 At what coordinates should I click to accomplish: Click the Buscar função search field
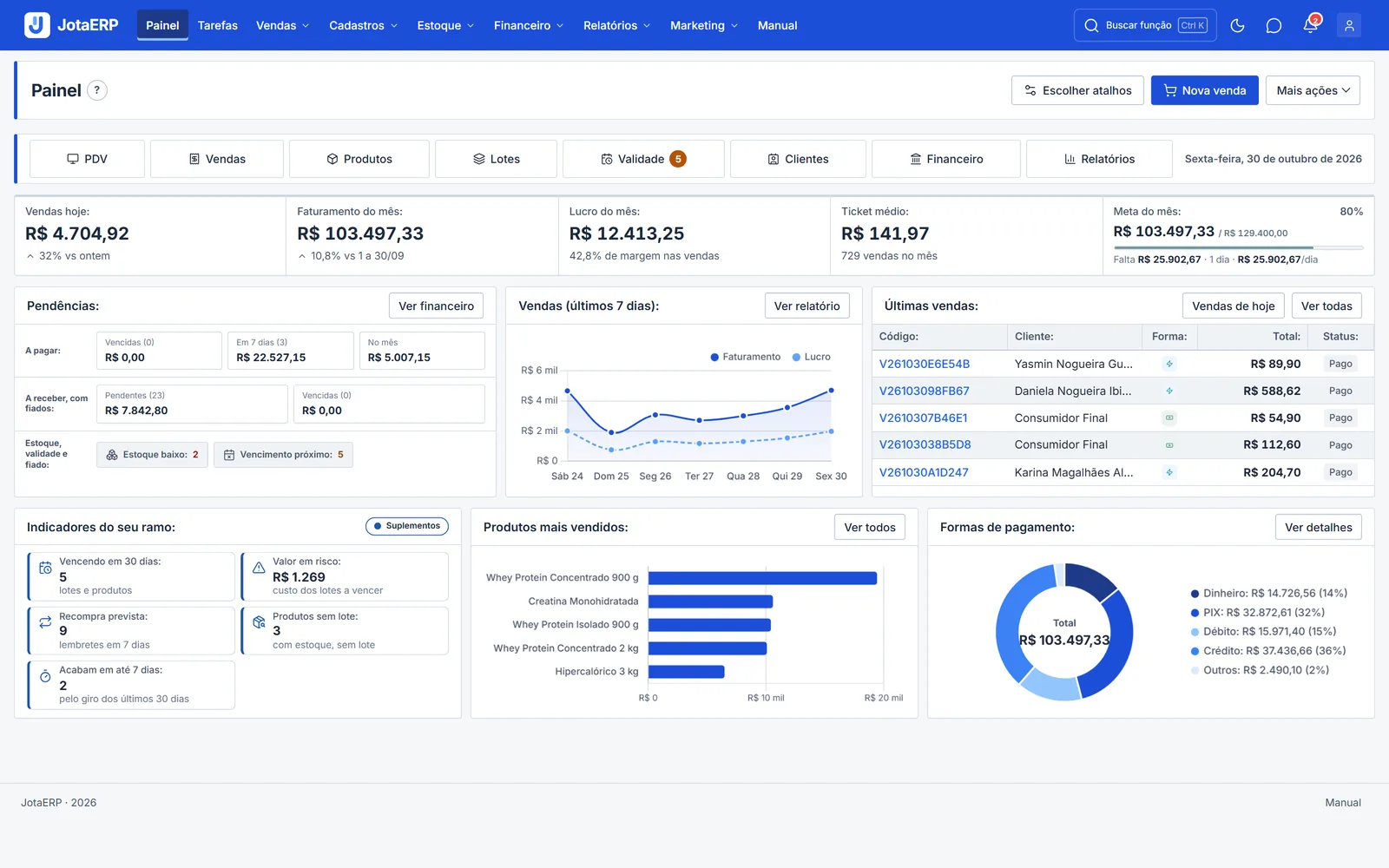point(1145,26)
